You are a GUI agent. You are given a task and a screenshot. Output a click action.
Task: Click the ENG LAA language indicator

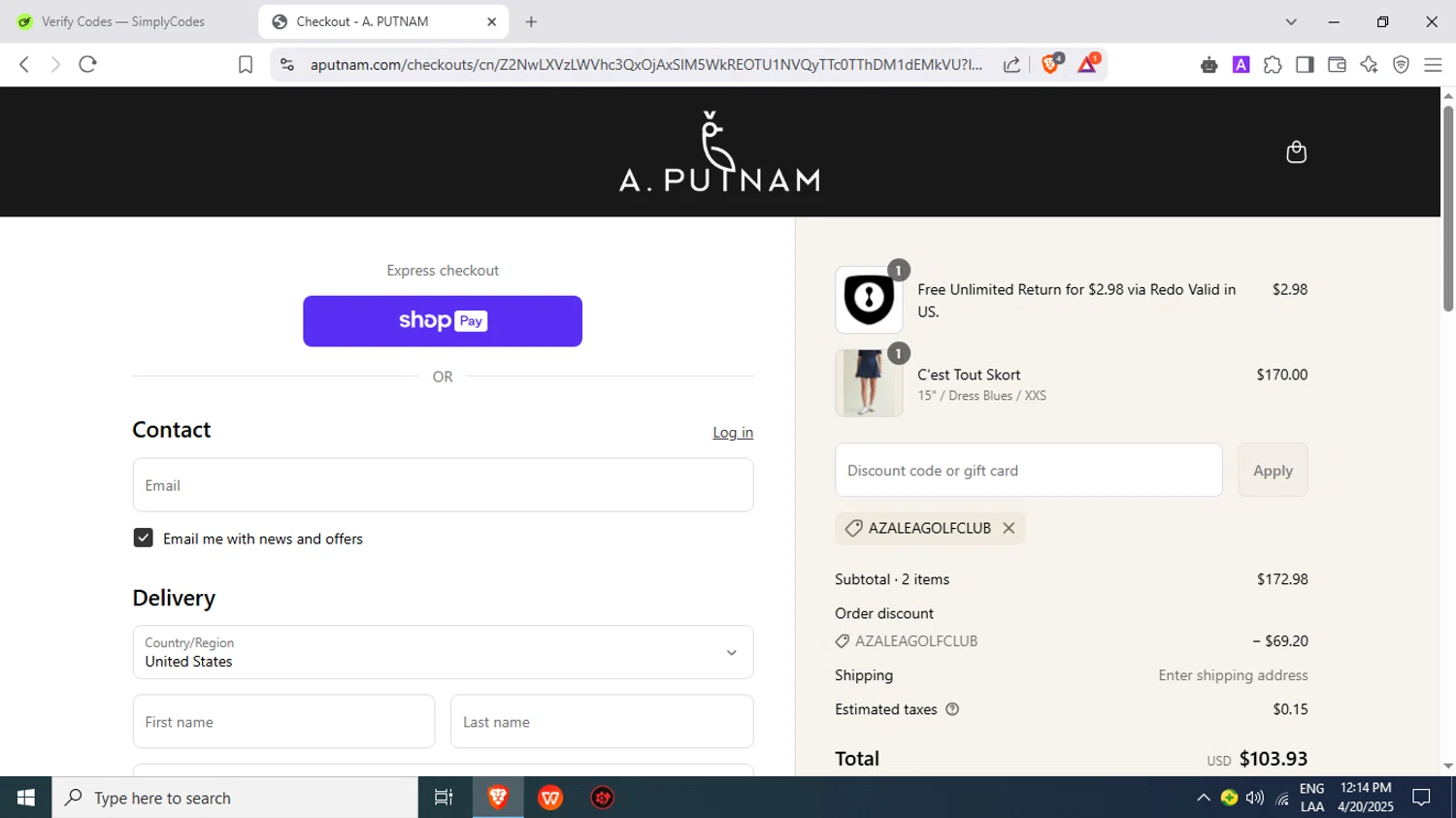pyautogui.click(x=1311, y=798)
